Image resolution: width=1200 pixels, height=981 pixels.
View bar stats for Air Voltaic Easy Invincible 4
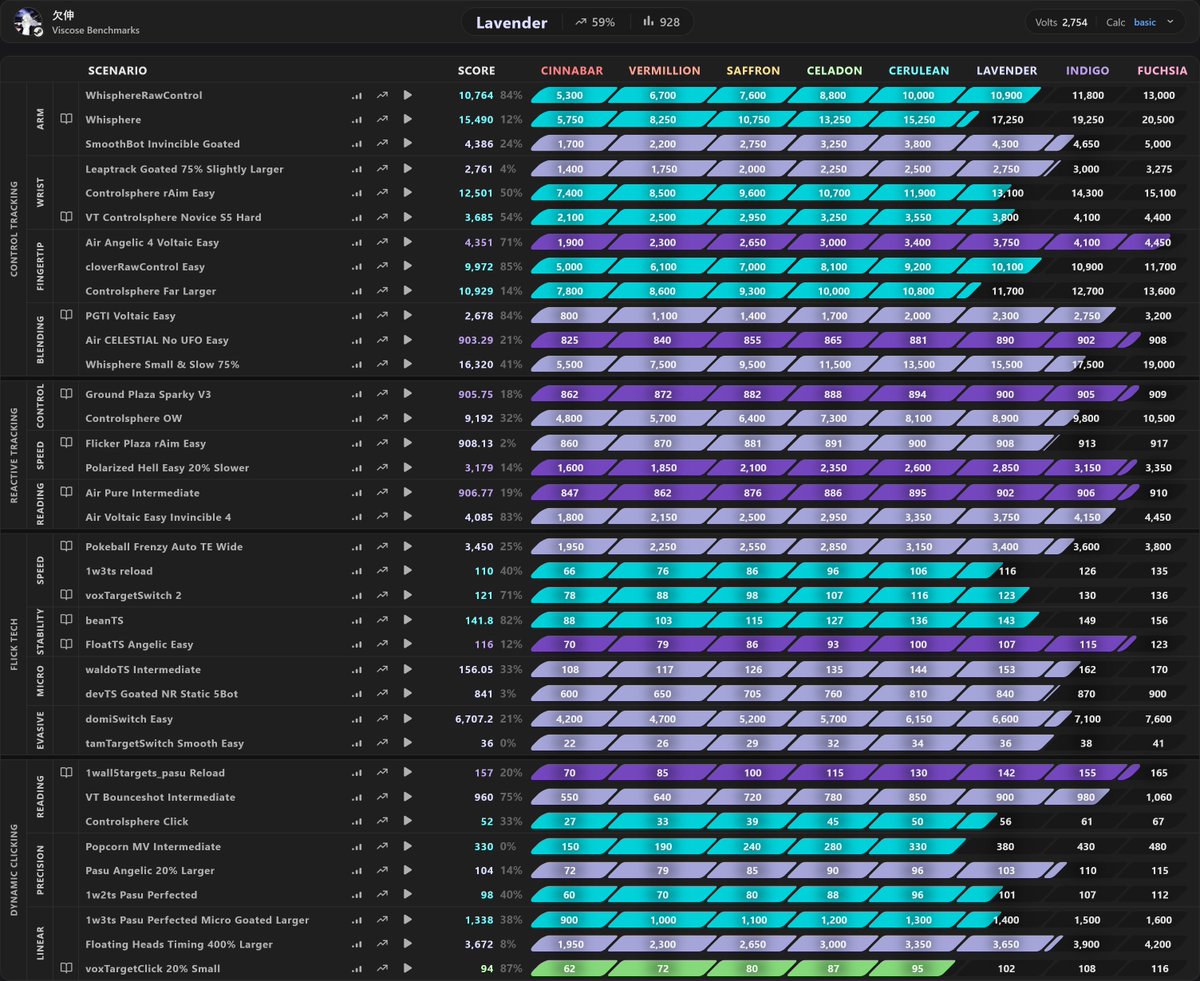point(357,517)
